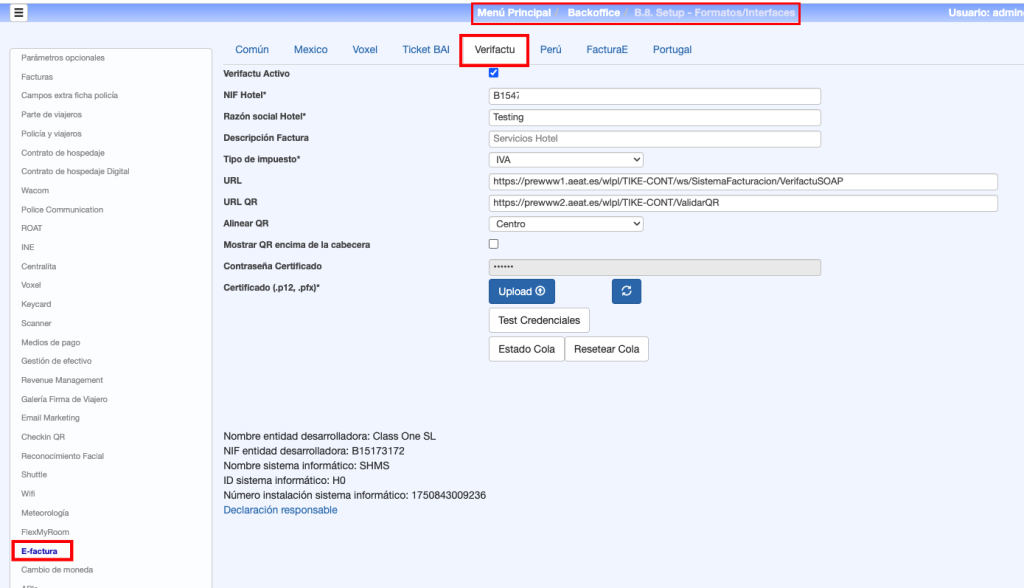The width and height of the screenshot is (1024, 588).
Task: Click the Estado Cola button
Action: click(526, 349)
